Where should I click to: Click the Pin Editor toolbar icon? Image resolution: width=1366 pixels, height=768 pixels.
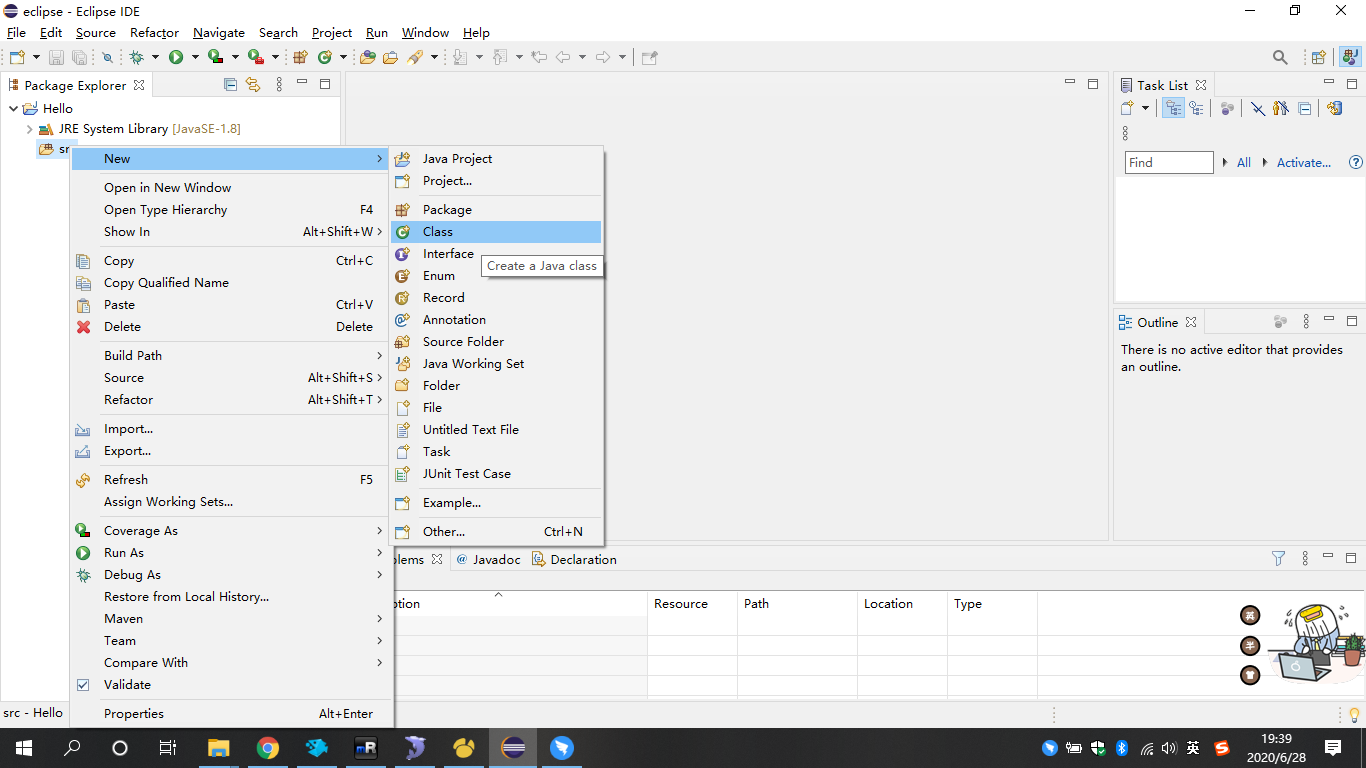(x=649, y=57)
